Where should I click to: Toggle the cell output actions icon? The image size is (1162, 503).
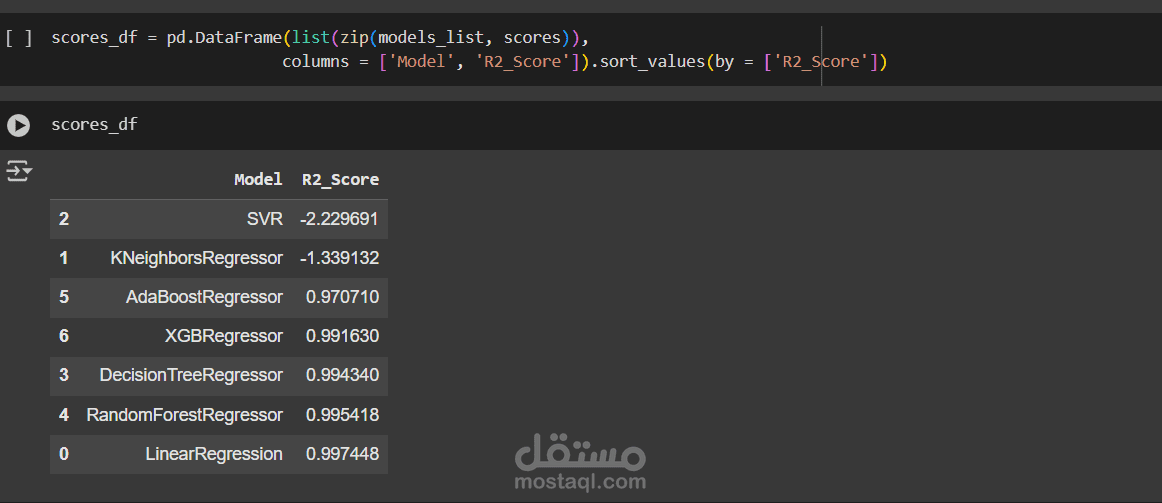(x=19, y=172)
